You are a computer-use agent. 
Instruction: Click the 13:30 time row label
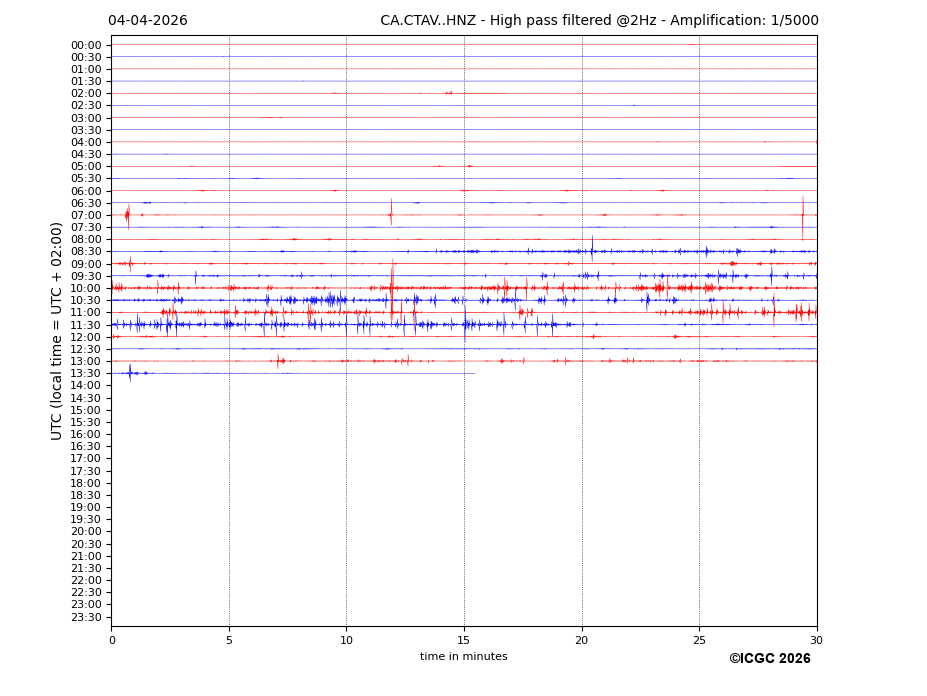(x=86, y=373)
